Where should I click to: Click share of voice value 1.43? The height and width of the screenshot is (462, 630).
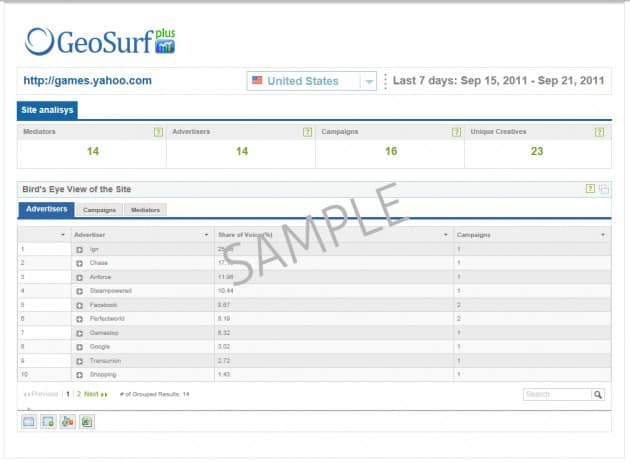(224, 374)
